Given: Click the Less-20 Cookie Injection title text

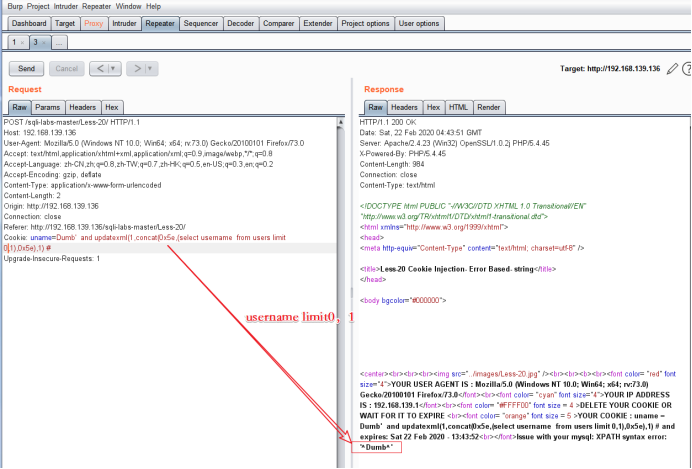Looking at the screenshot, I should [457, 269].
